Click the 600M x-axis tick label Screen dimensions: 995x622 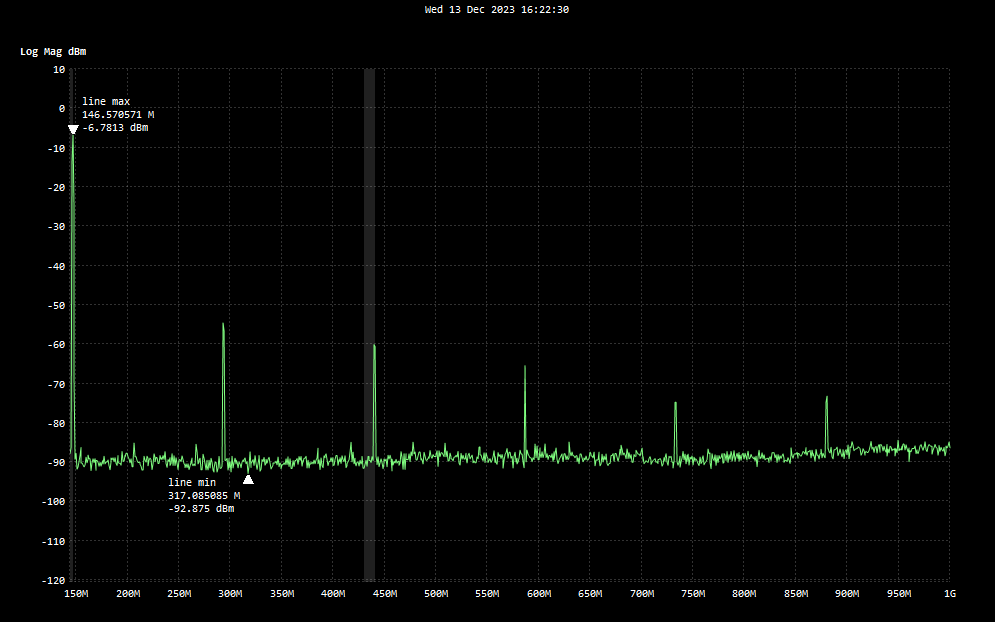[x=539, y=593]
